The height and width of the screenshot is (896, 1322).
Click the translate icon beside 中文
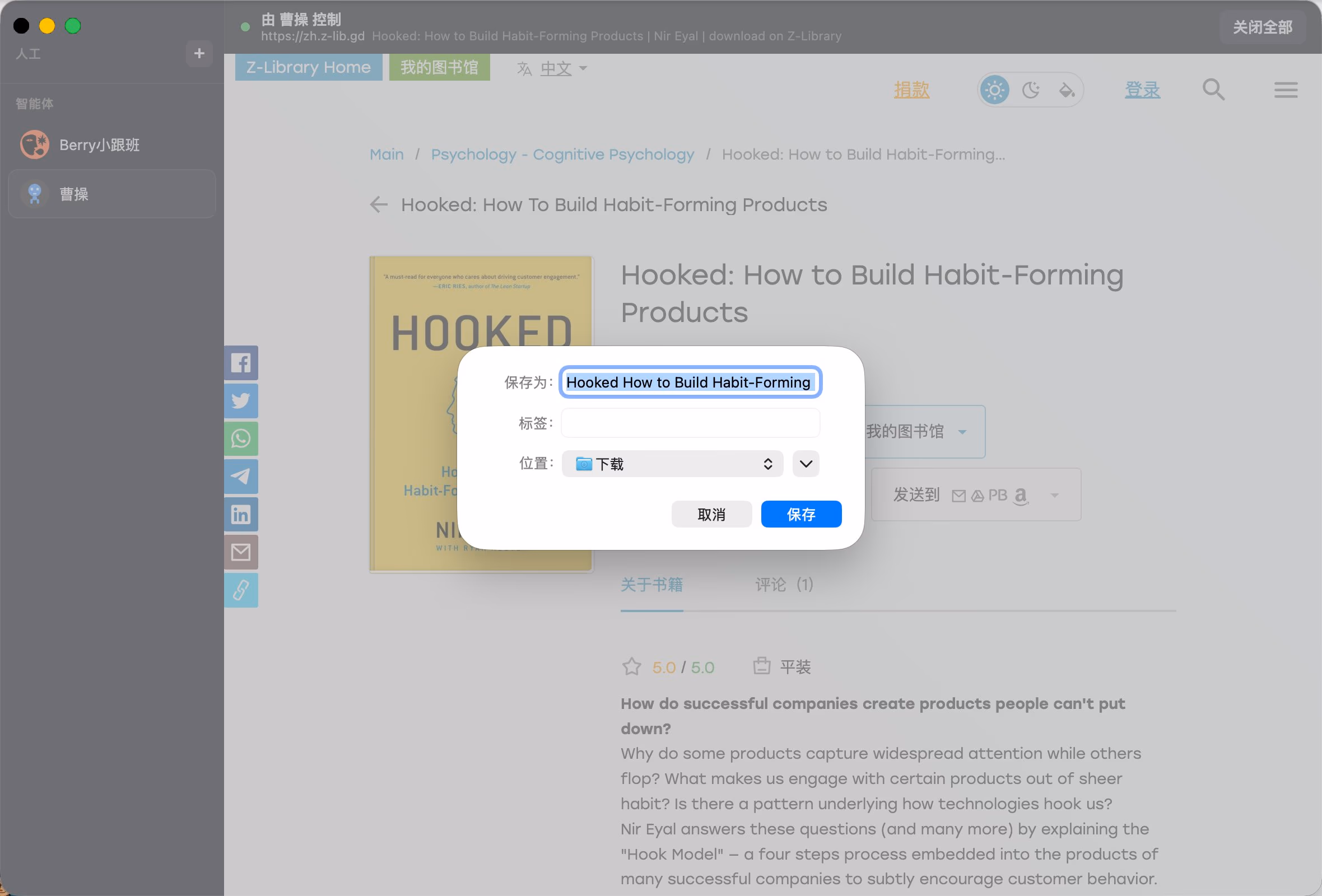click(524, 69)
